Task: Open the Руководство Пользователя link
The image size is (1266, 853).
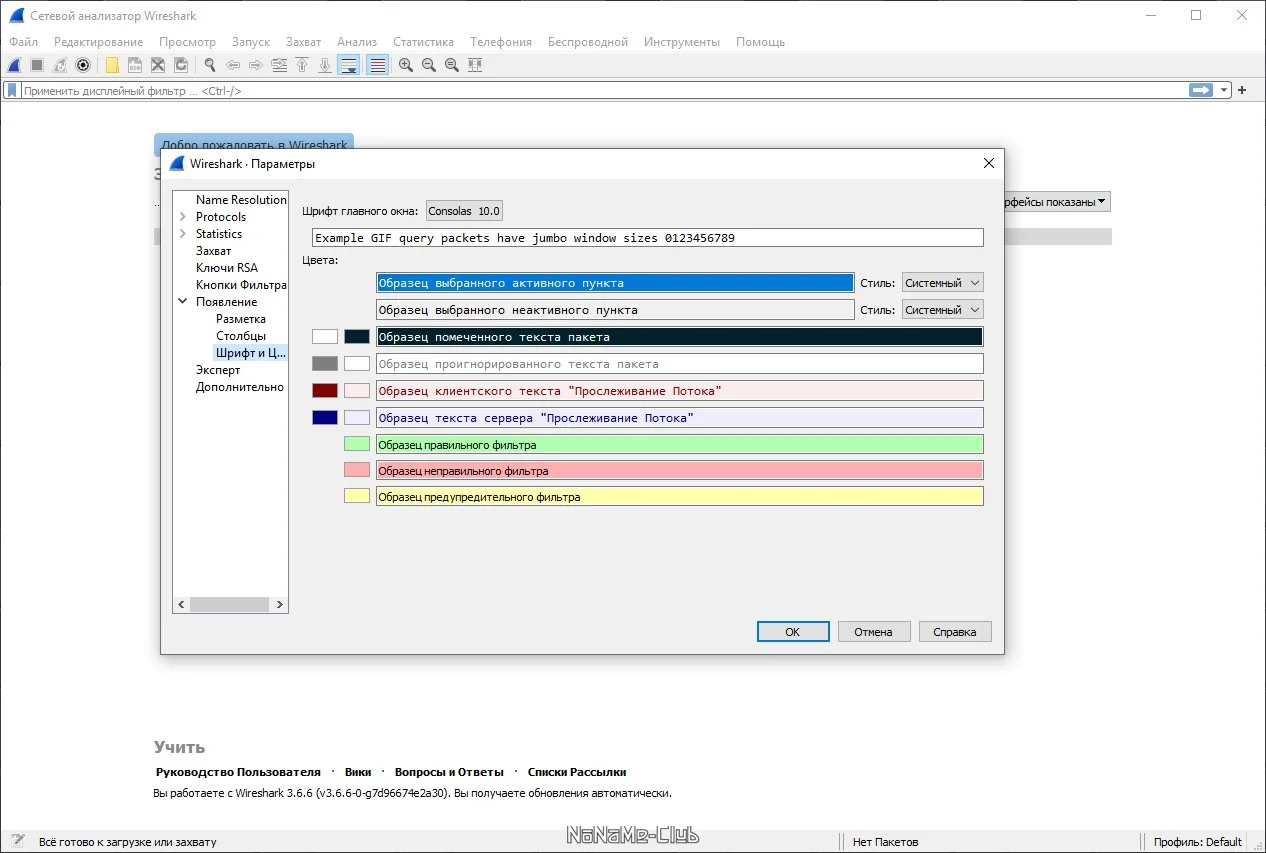Action: 238,772
